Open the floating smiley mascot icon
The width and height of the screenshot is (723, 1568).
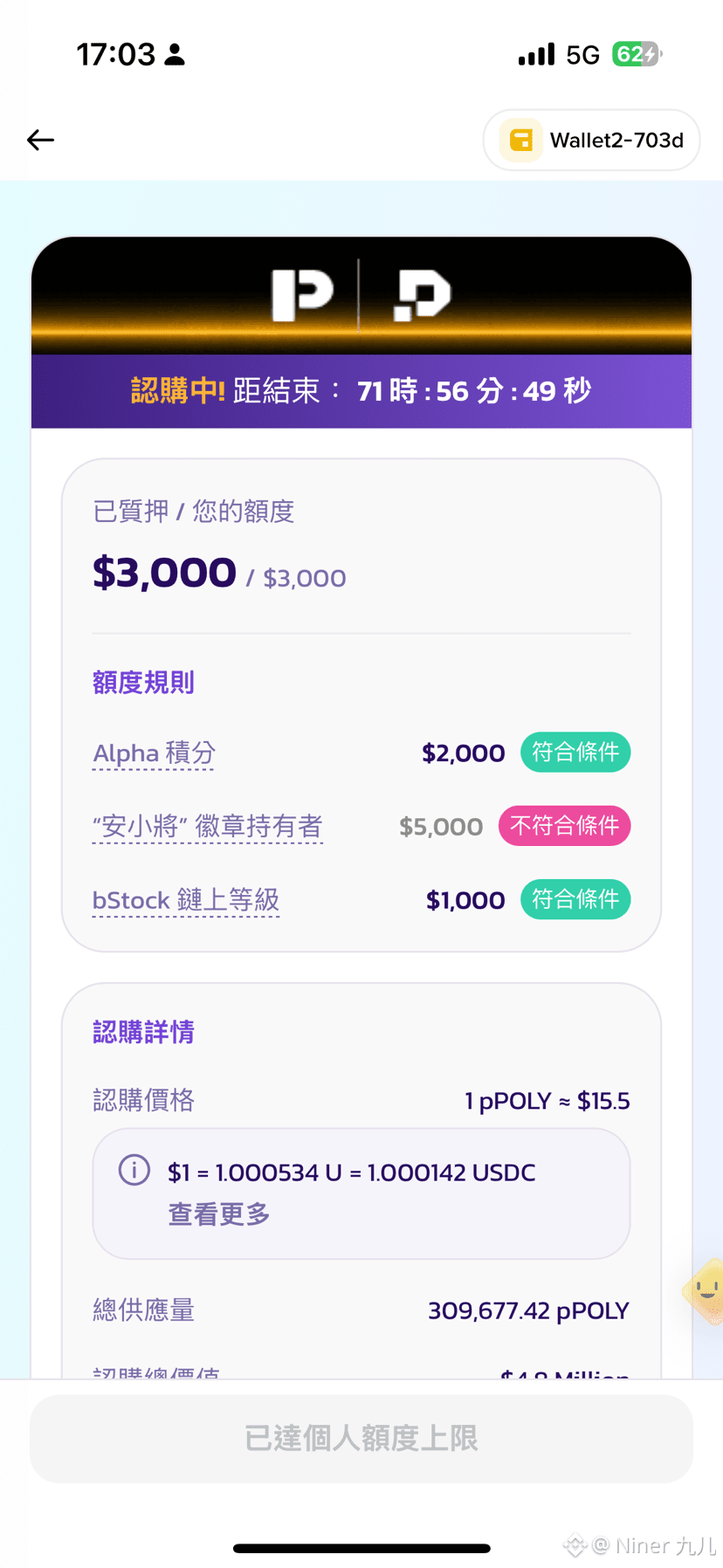tap(706, 1290)
